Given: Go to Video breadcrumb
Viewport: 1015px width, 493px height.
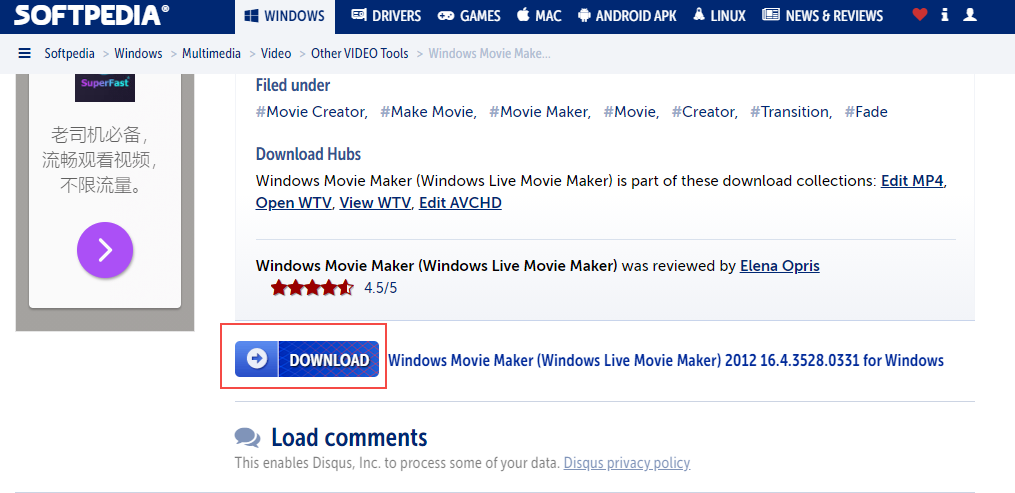Looking at the screenshot, I should click(x=276, y=54).
